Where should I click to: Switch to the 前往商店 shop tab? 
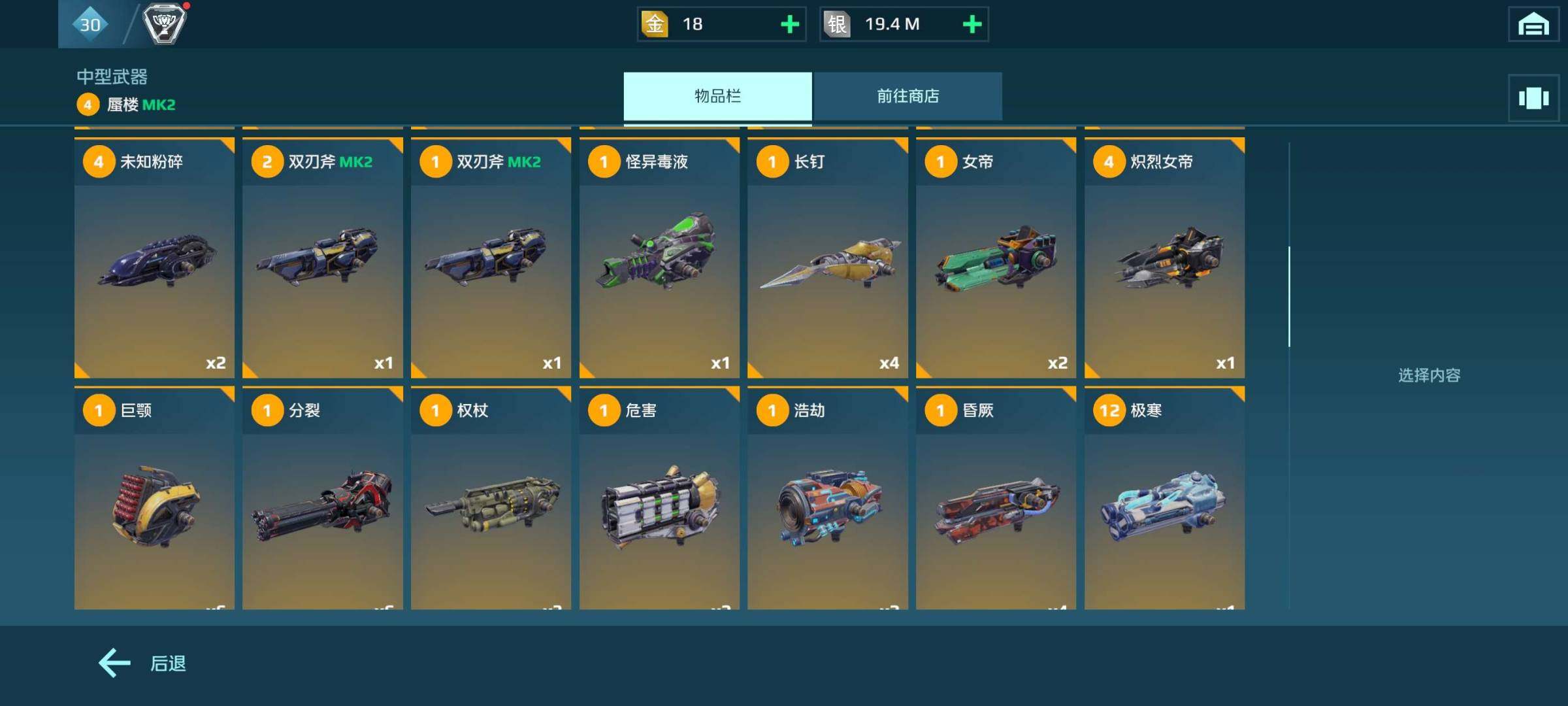907,97
